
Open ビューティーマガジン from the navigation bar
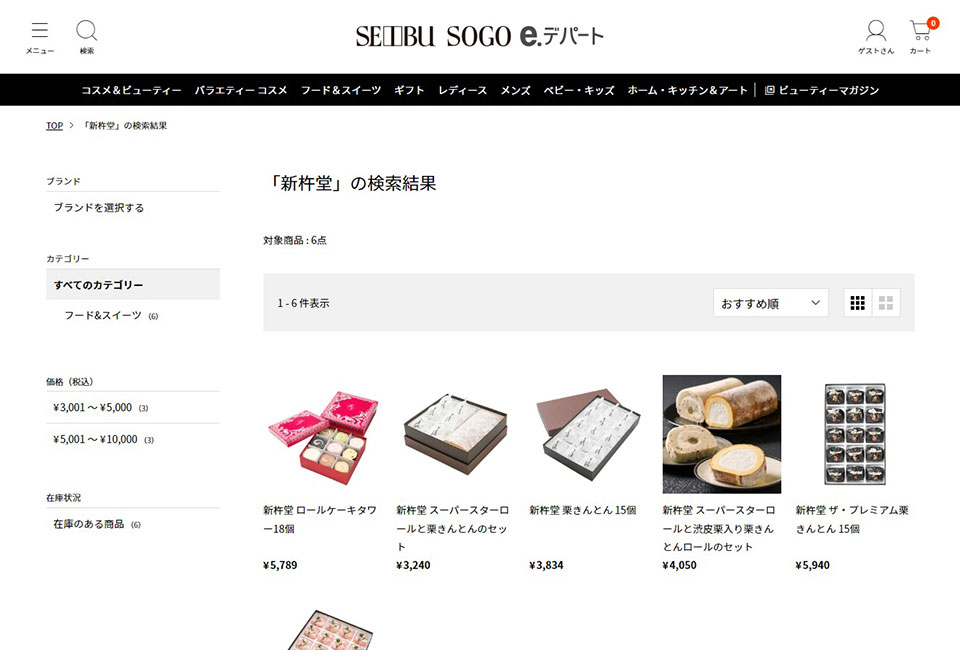pos(822,90)
